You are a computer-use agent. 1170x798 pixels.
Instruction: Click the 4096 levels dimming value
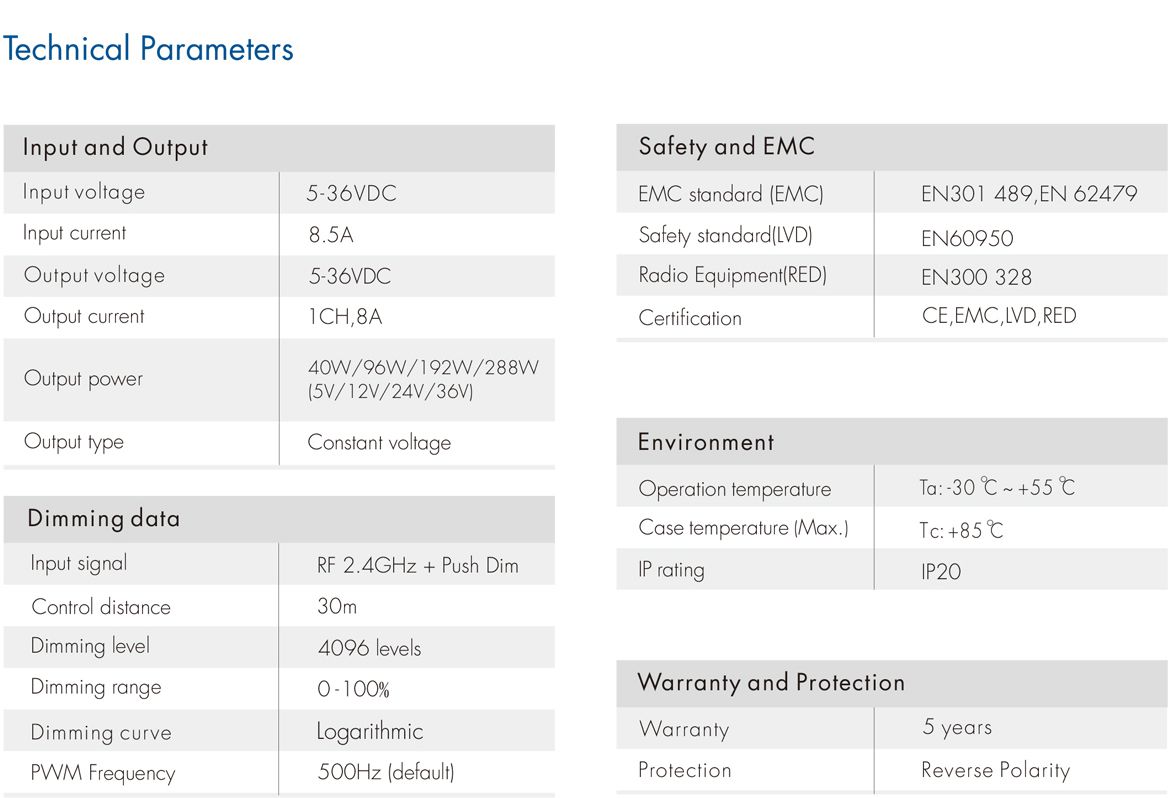click(x=369, y=648)
